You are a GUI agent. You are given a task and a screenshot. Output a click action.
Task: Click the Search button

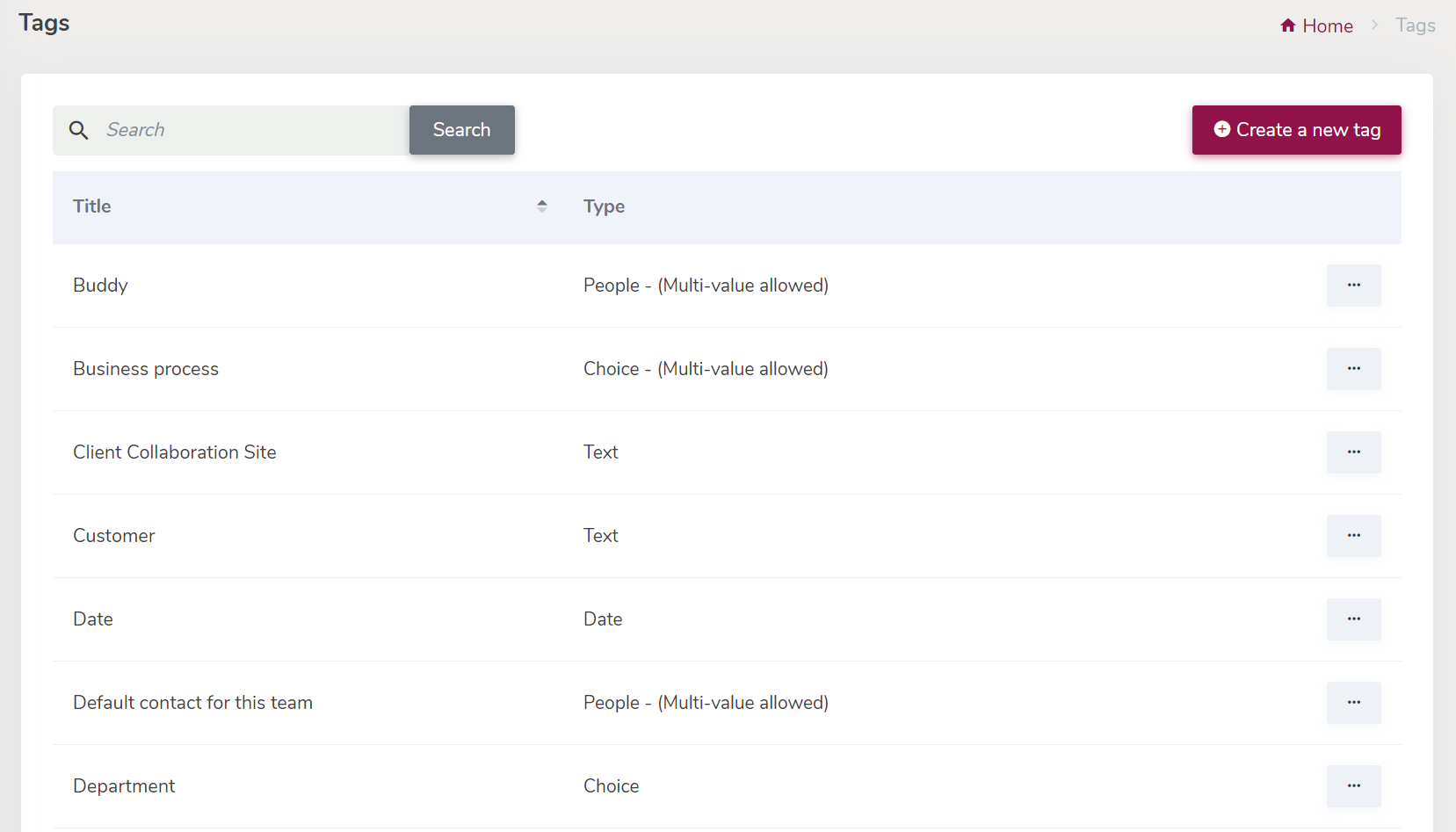coord(462,130)
